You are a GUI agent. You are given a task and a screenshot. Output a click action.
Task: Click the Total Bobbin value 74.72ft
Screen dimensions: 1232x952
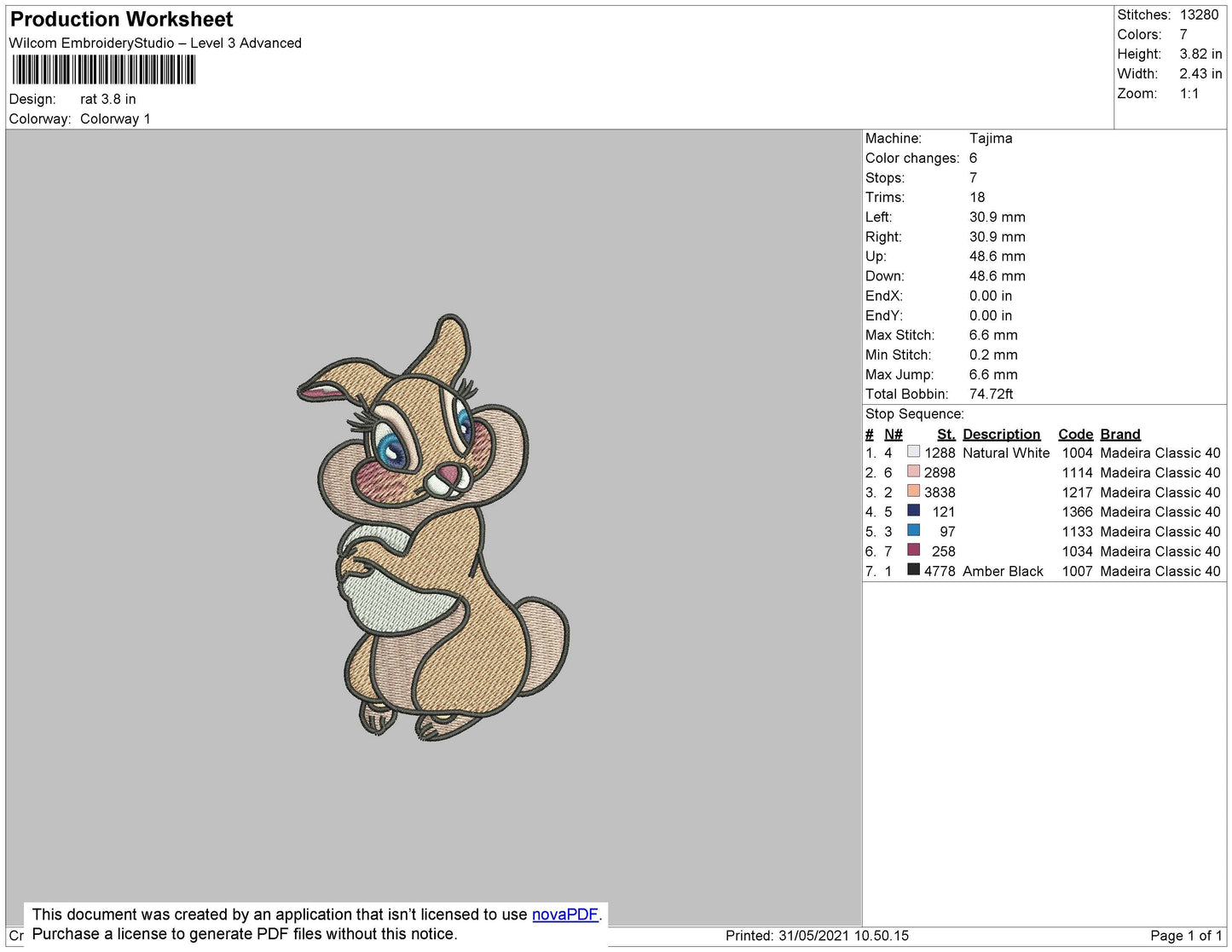click(x=991, y=394)
